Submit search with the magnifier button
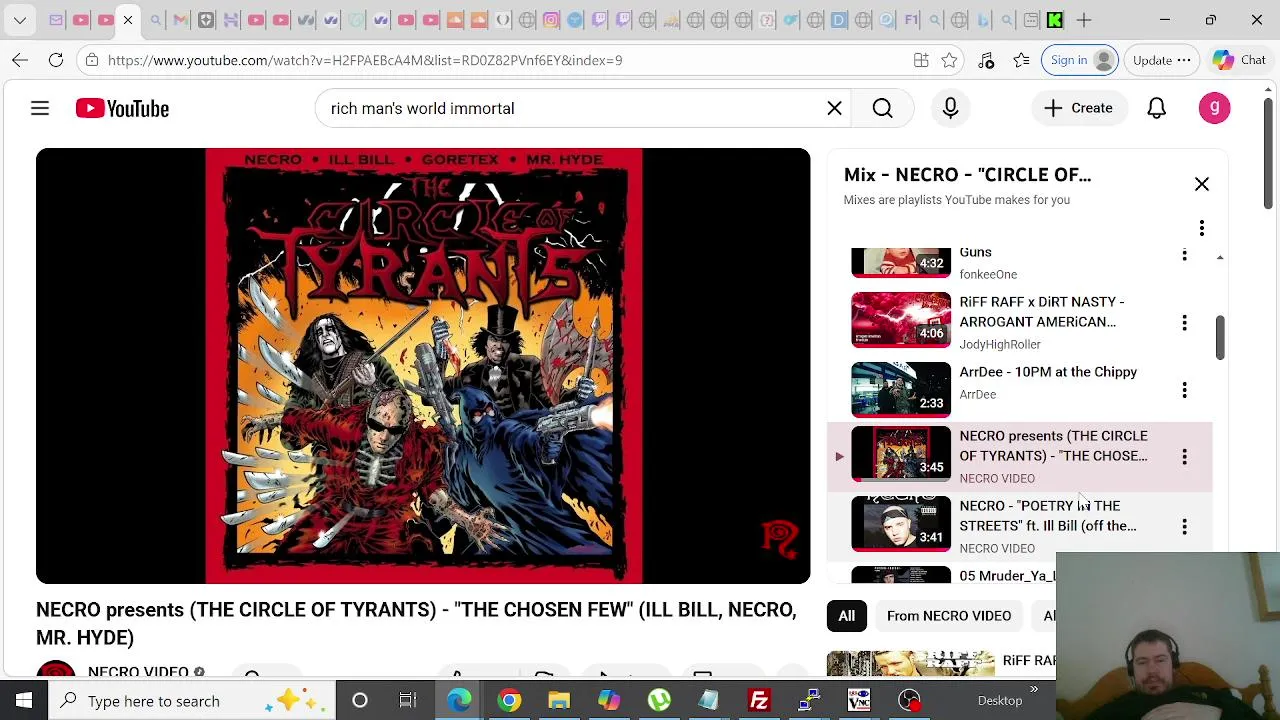1280x720 pixels. point(882,108)
